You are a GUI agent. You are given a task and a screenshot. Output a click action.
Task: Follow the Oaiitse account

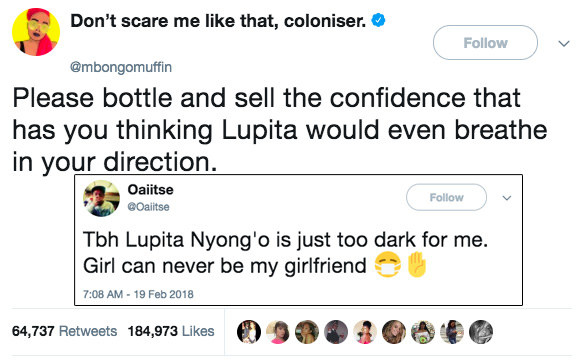(447, 197)
